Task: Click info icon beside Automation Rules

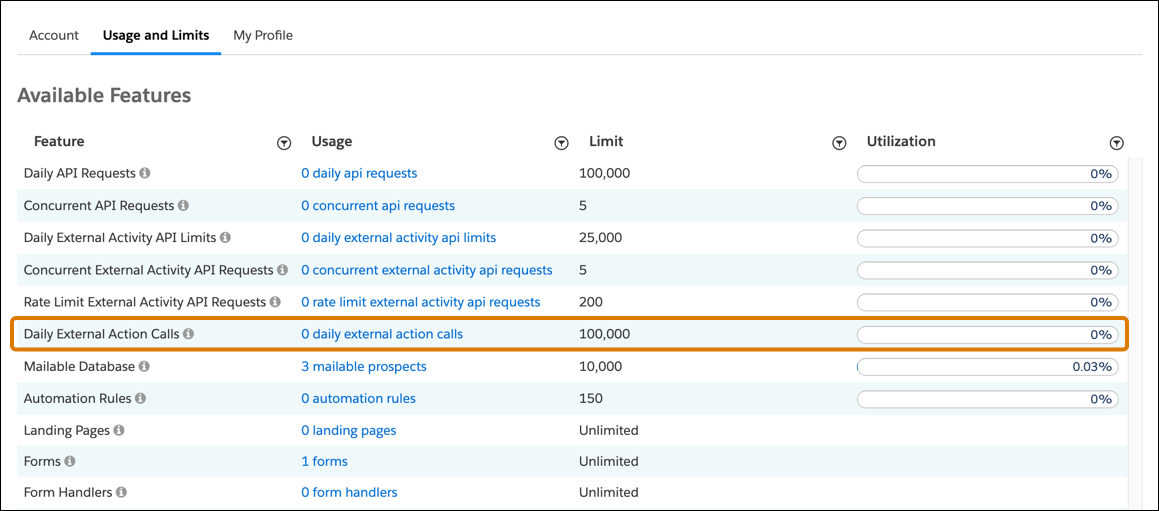Action: (140, 399)
